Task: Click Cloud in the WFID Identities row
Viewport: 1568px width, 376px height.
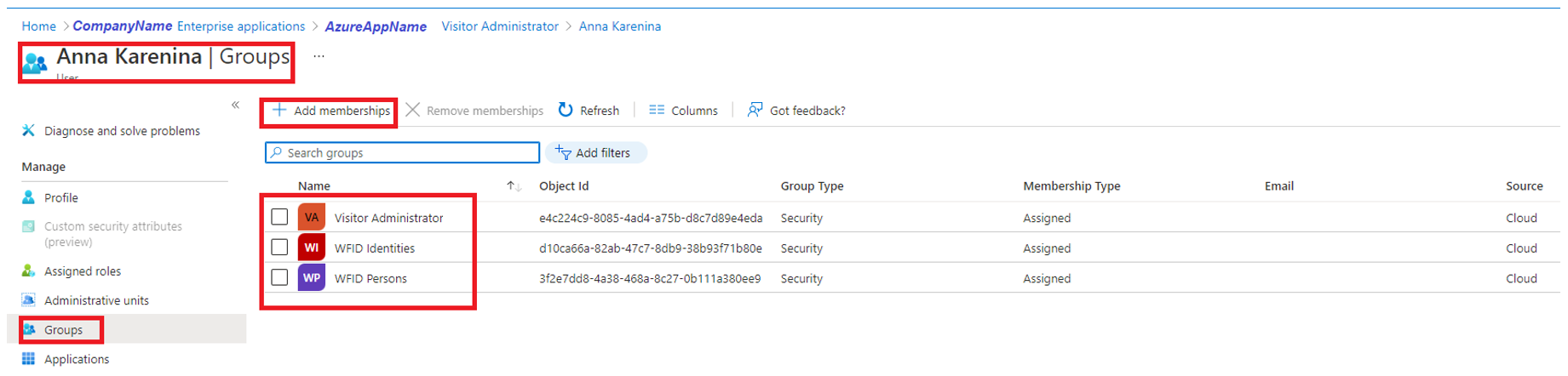Action: (1521, 248)
